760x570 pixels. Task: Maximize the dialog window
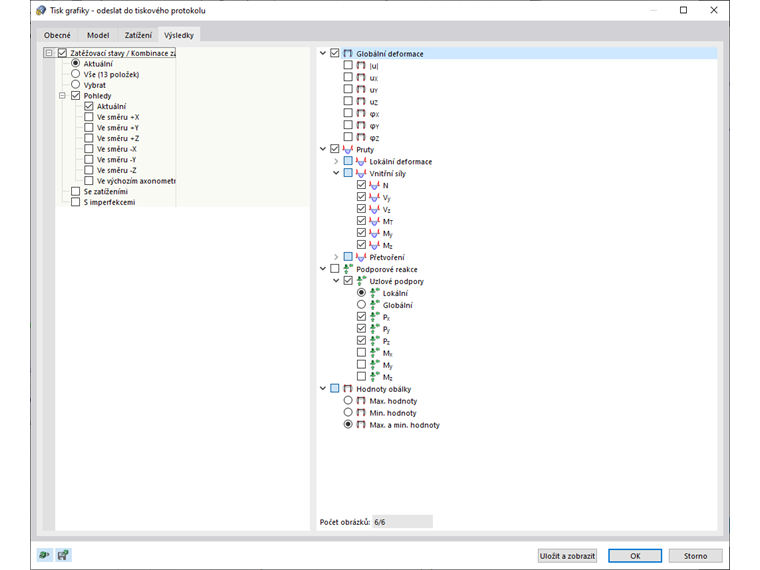(x=683, y=10)
